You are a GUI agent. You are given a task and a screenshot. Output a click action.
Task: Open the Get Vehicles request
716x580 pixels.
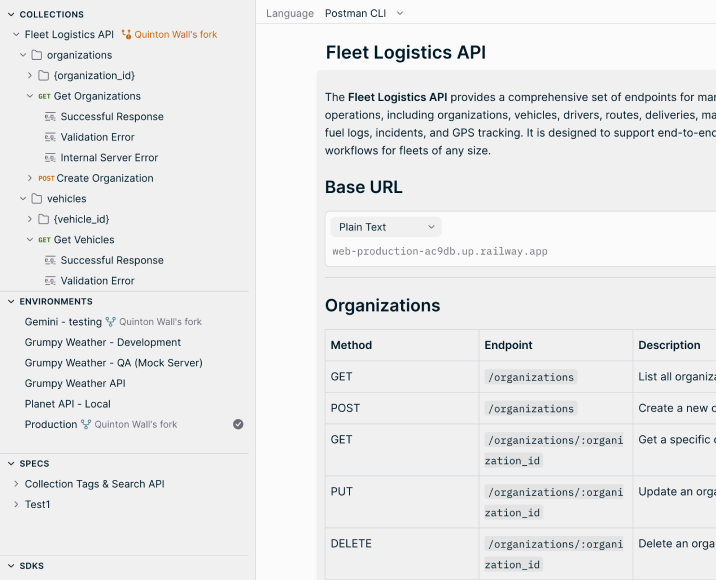84,240
